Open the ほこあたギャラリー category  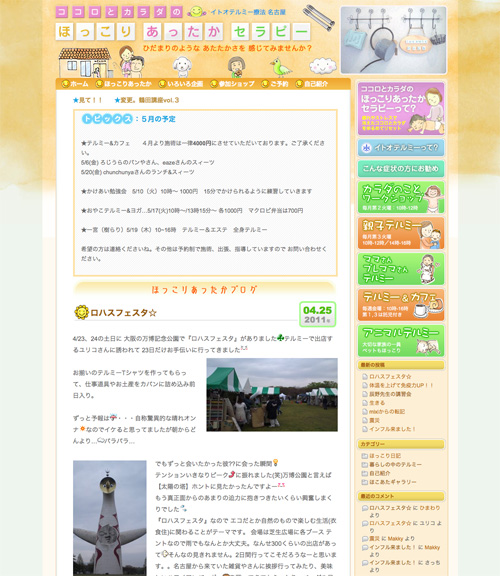pos(393,482)
